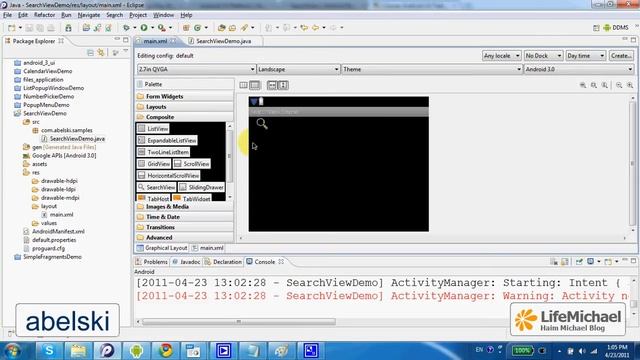This screenshot has width=640, height=360.
Task: Click the green Run button in toolbar
Action: click(x=144, y=28)
